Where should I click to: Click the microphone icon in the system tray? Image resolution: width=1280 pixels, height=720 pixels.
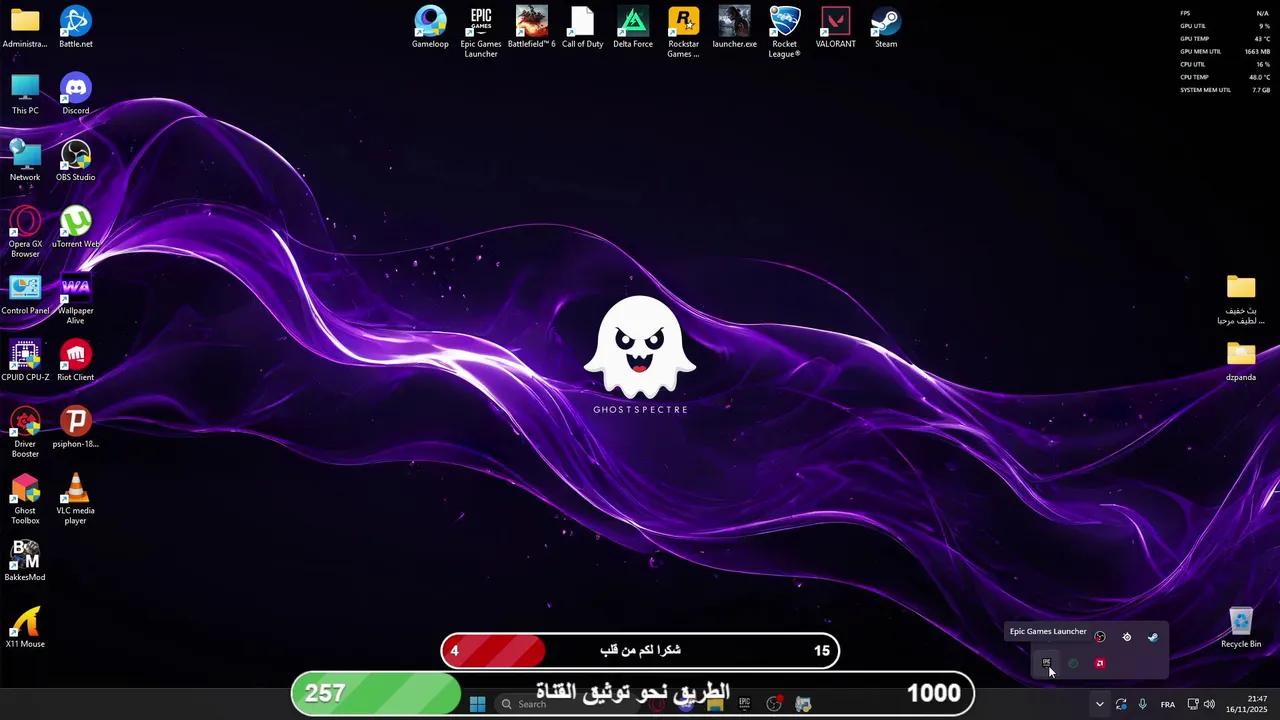[x=1143, y=704]
